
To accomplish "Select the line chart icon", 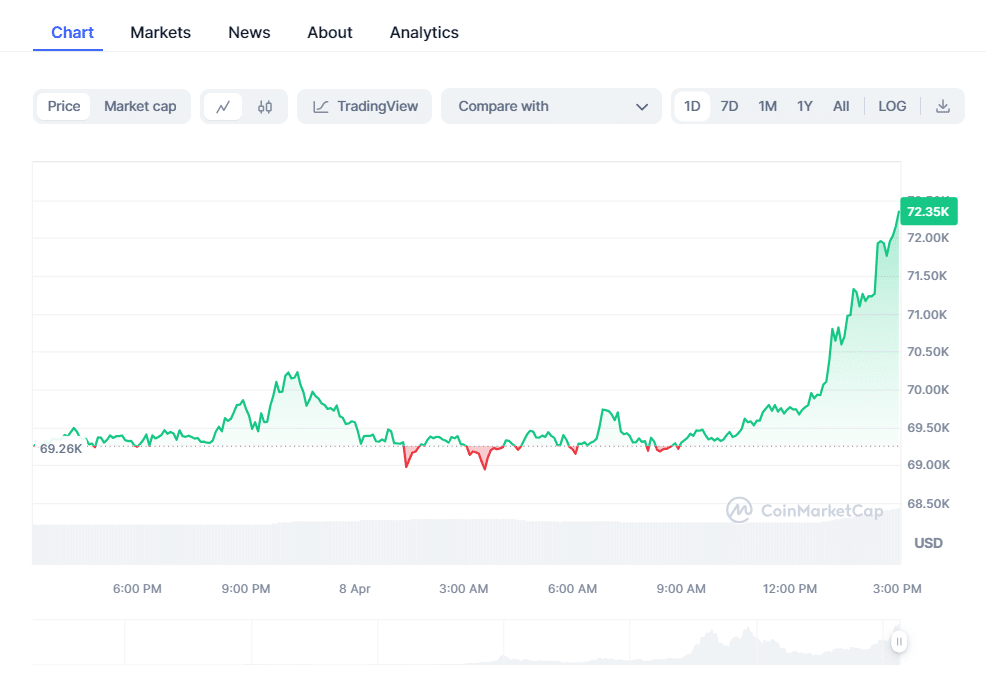I will tap(223, 107).
